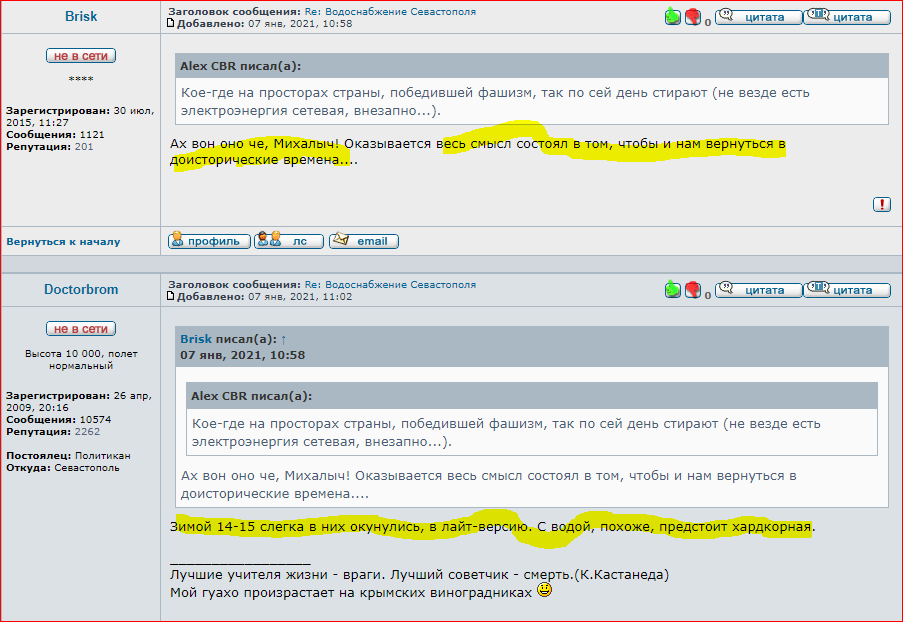The height and width of the screenshot is (622, 903).
Task: Multi-quote Brisk's post with second цитата button
Action: pos(847,17)
